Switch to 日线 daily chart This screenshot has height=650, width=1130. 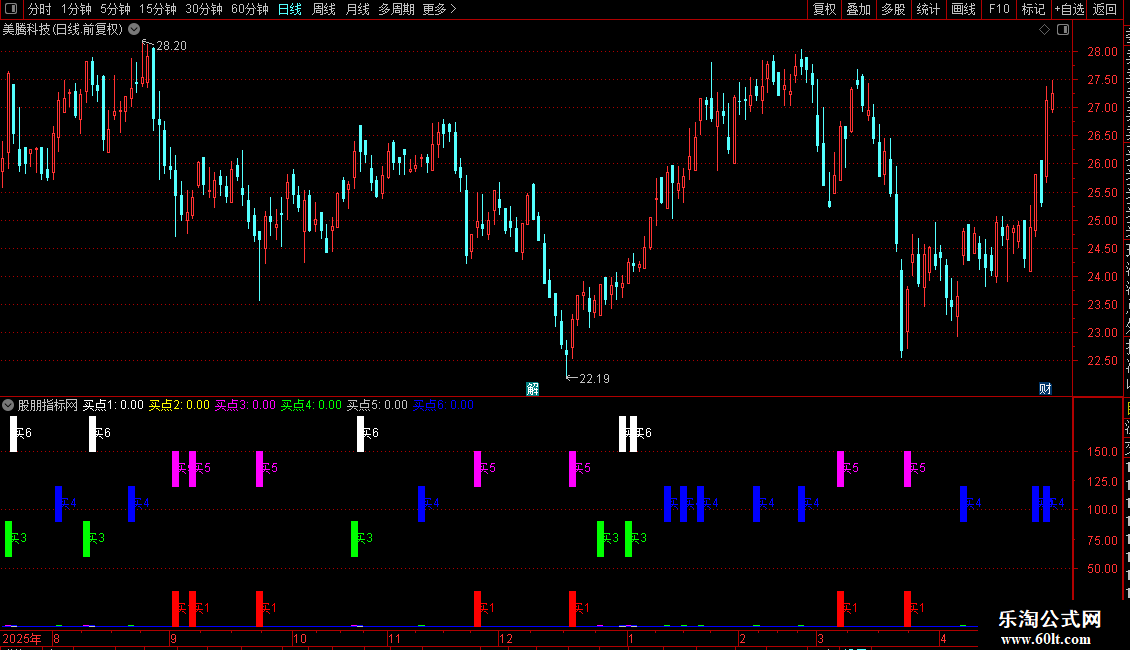(x=290, y=9)
